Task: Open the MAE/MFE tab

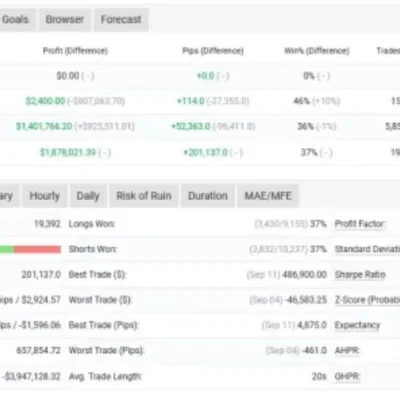Action: coord(268,196)
